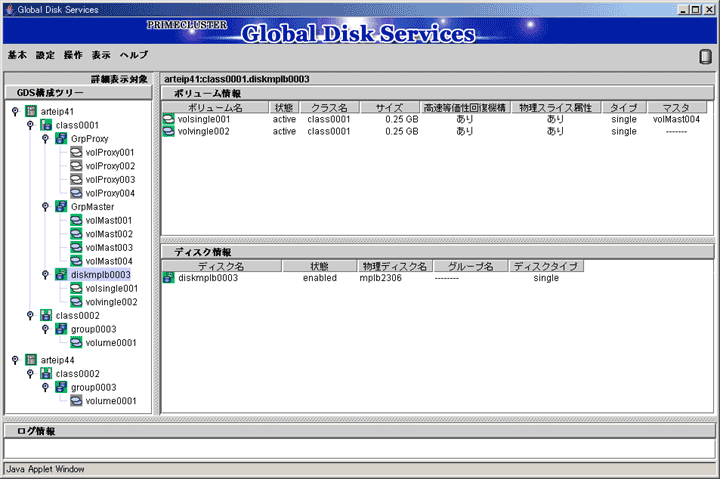This screenshot has height=479, width=720.
Task: Click the volume0001 icon under arteip44
Action: [x=76, y=400]
